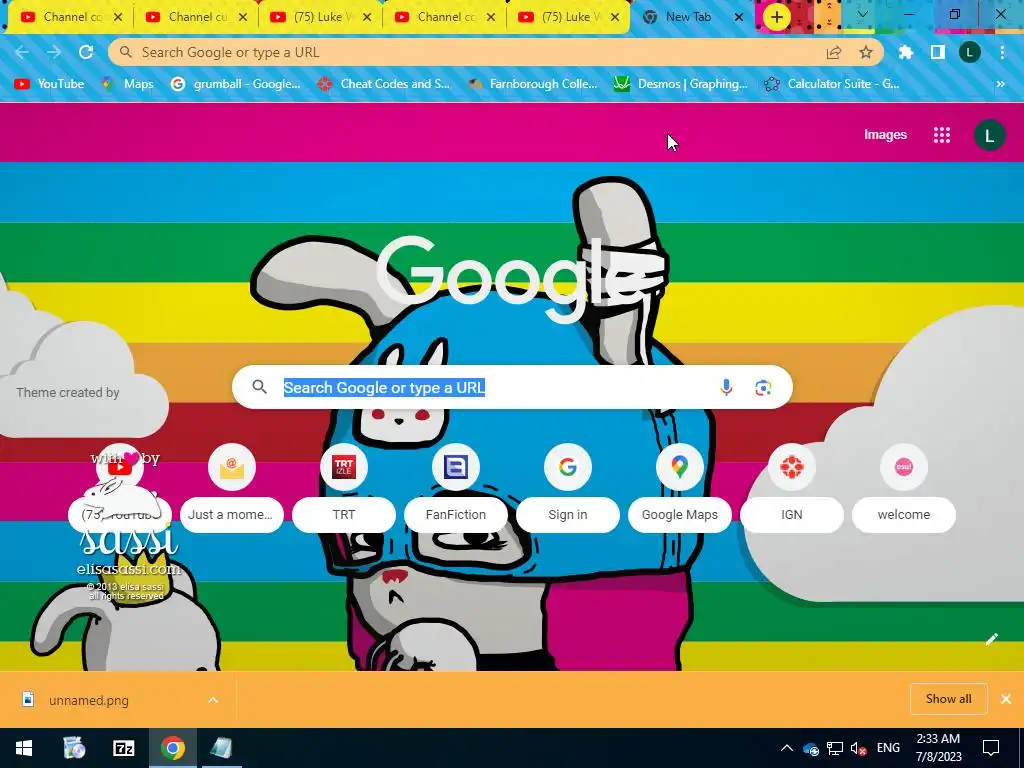Close the downloads bar
This screenshot has height=768, width=1024.
pyautogui.click(x=1006, y=699)
